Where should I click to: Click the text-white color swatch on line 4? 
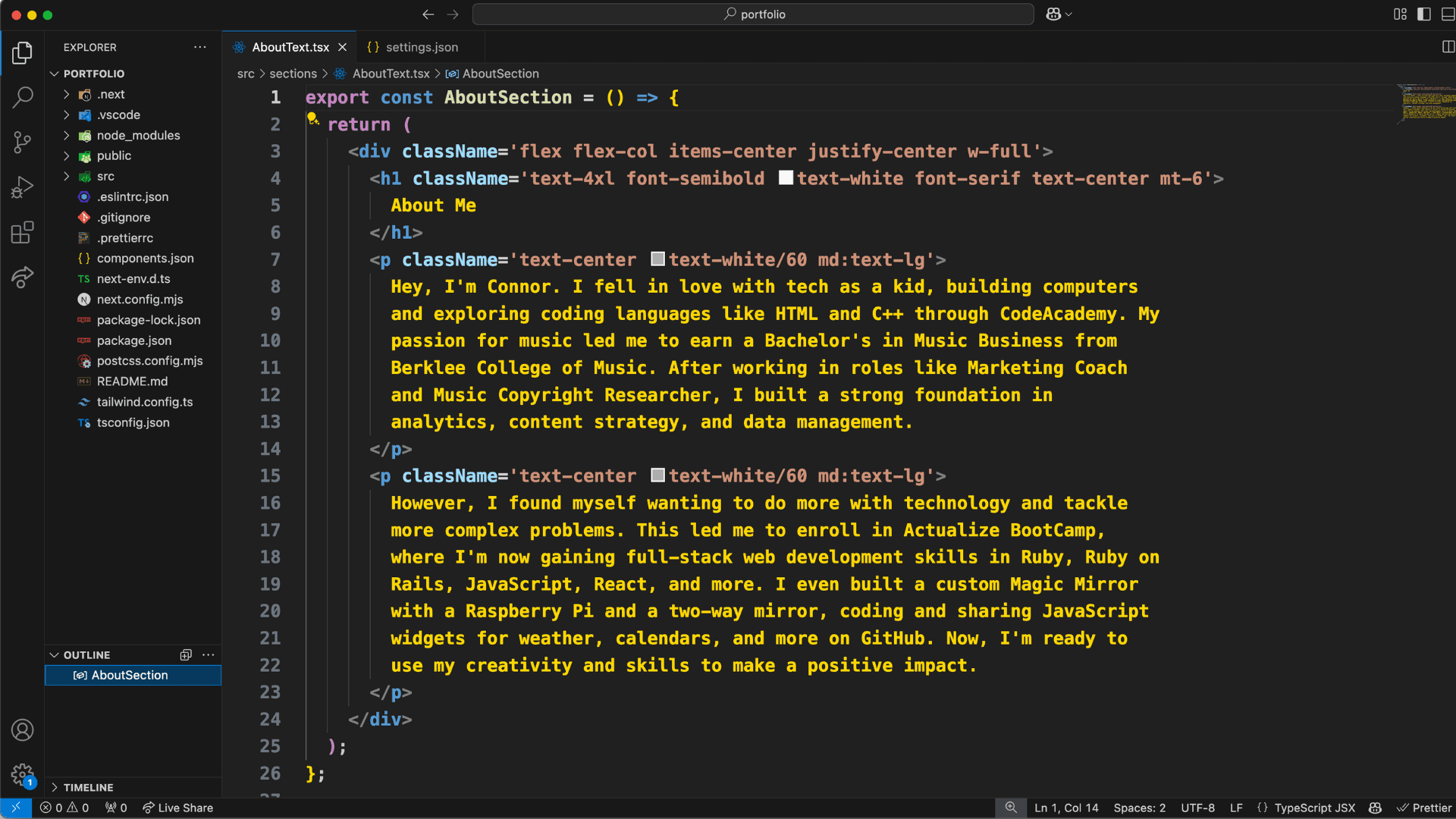[x=786, y=177]
